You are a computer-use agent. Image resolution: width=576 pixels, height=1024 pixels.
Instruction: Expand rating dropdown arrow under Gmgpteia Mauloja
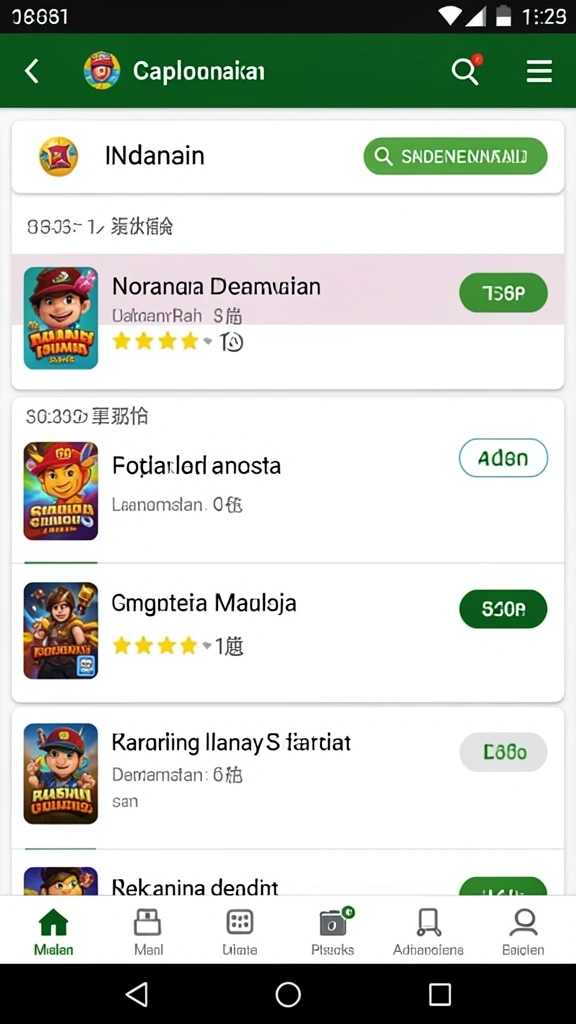point(207,646)
